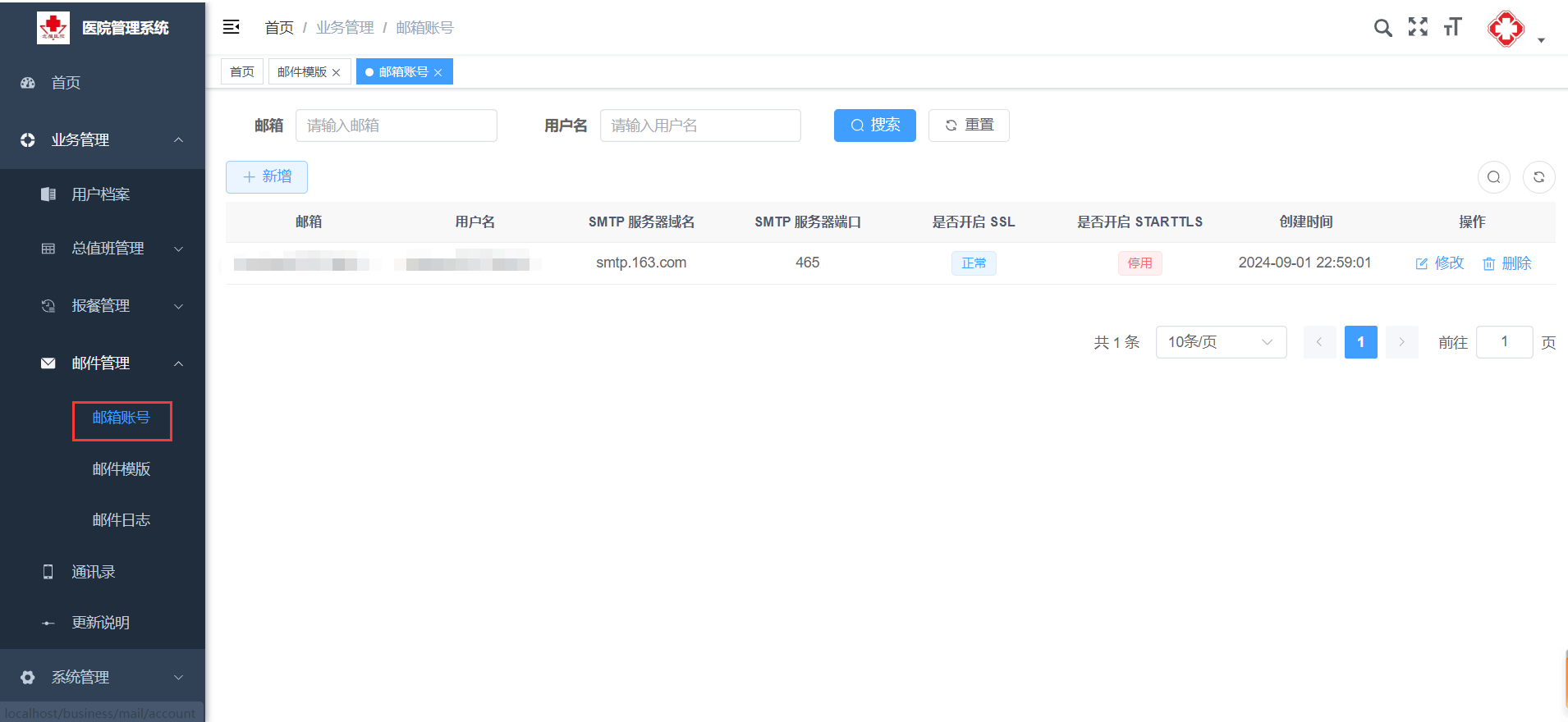The height and width of the screenshot is (722, 1568).
Task: Collapse the sidebar using the hamburger icon
Action: 232,27
